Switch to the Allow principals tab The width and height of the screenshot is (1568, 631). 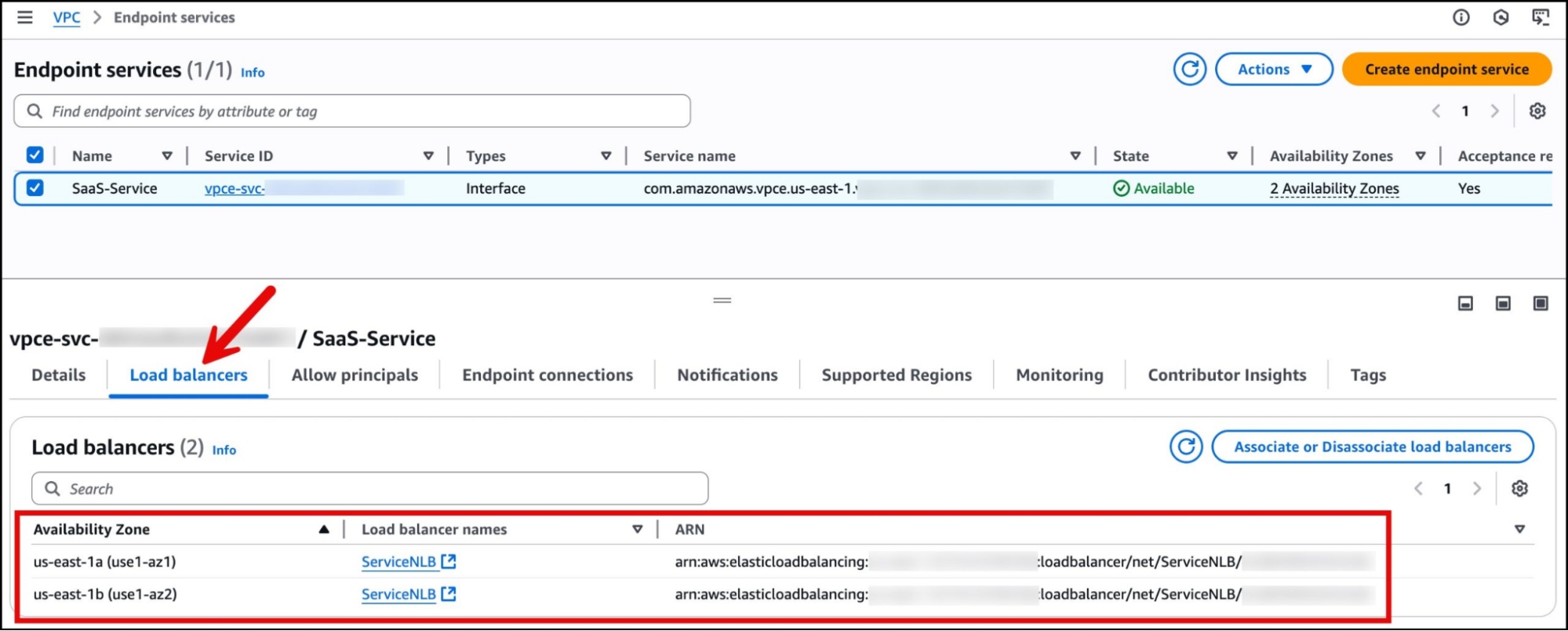click(x=355, y=375)
